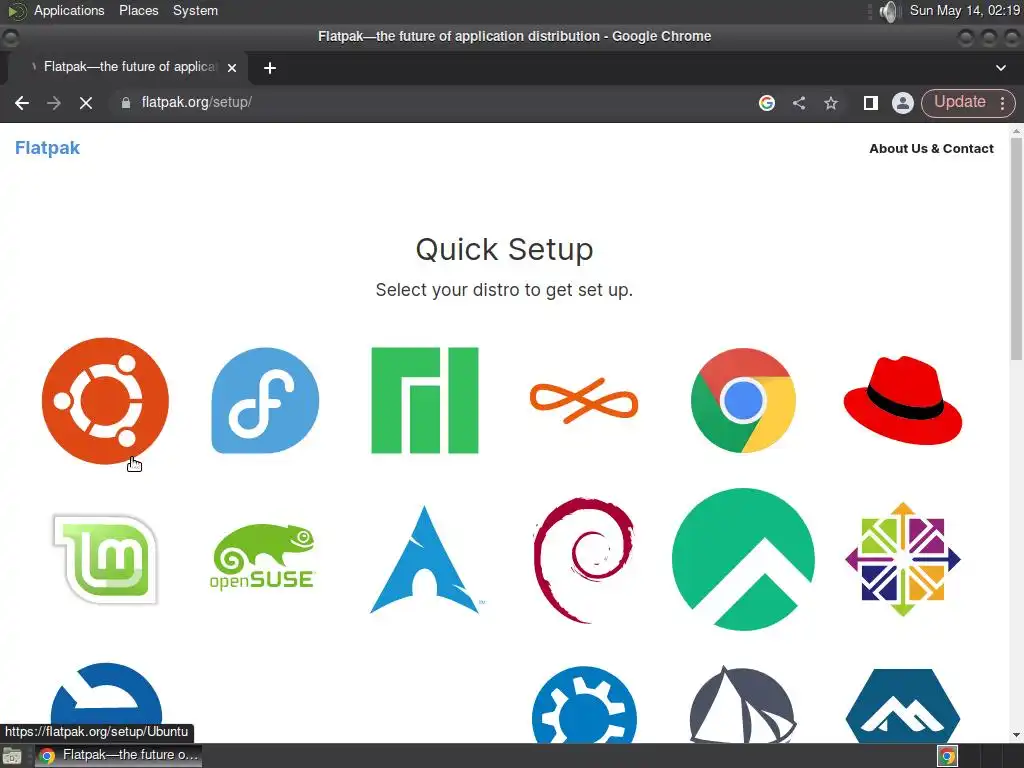Select the openSUSE chameleon logo
1024x768 pixels.
pos(263,557)
